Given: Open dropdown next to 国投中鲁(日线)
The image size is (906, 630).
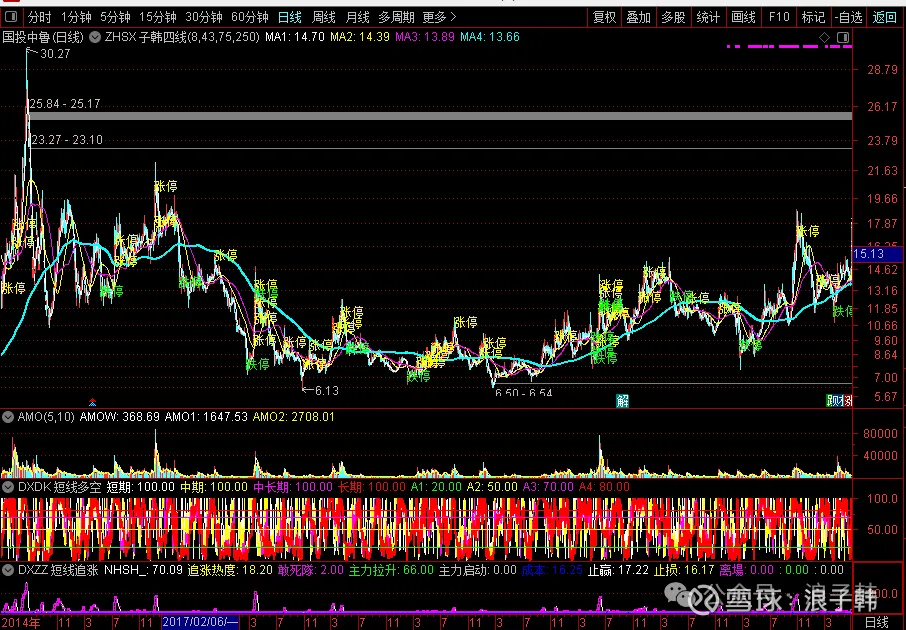Looking at the screenshot, I should click(95, 38).
